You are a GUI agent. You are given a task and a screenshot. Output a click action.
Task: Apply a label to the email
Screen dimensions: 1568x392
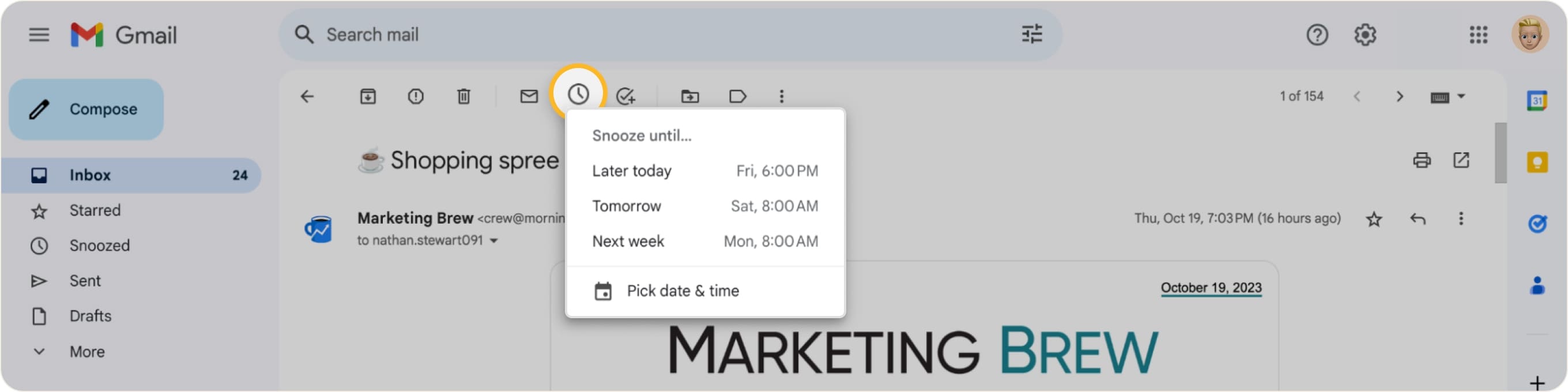point(738,96)
